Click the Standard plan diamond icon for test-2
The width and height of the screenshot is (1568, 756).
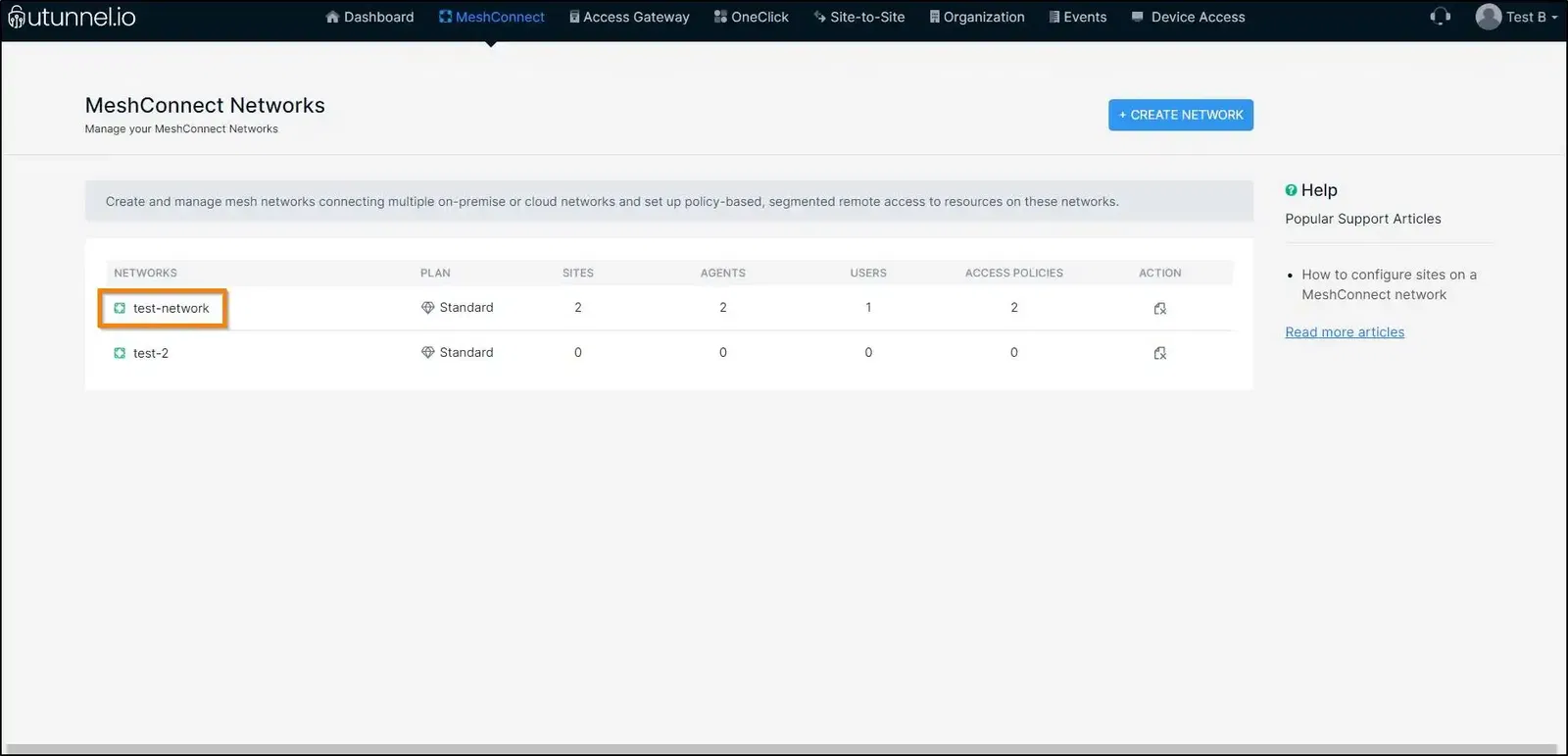427,353
